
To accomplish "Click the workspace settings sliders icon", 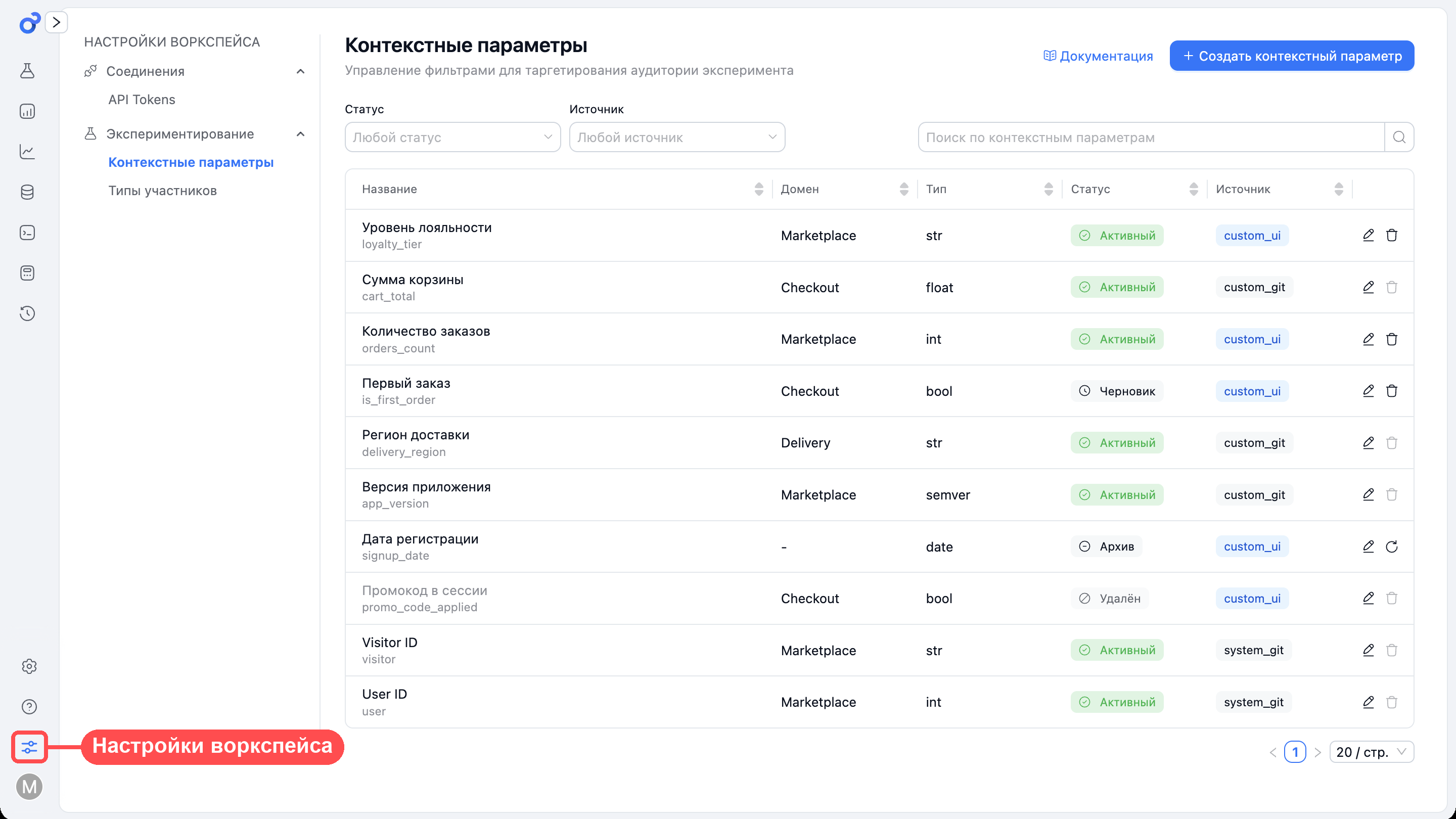I will click(29, 747).
